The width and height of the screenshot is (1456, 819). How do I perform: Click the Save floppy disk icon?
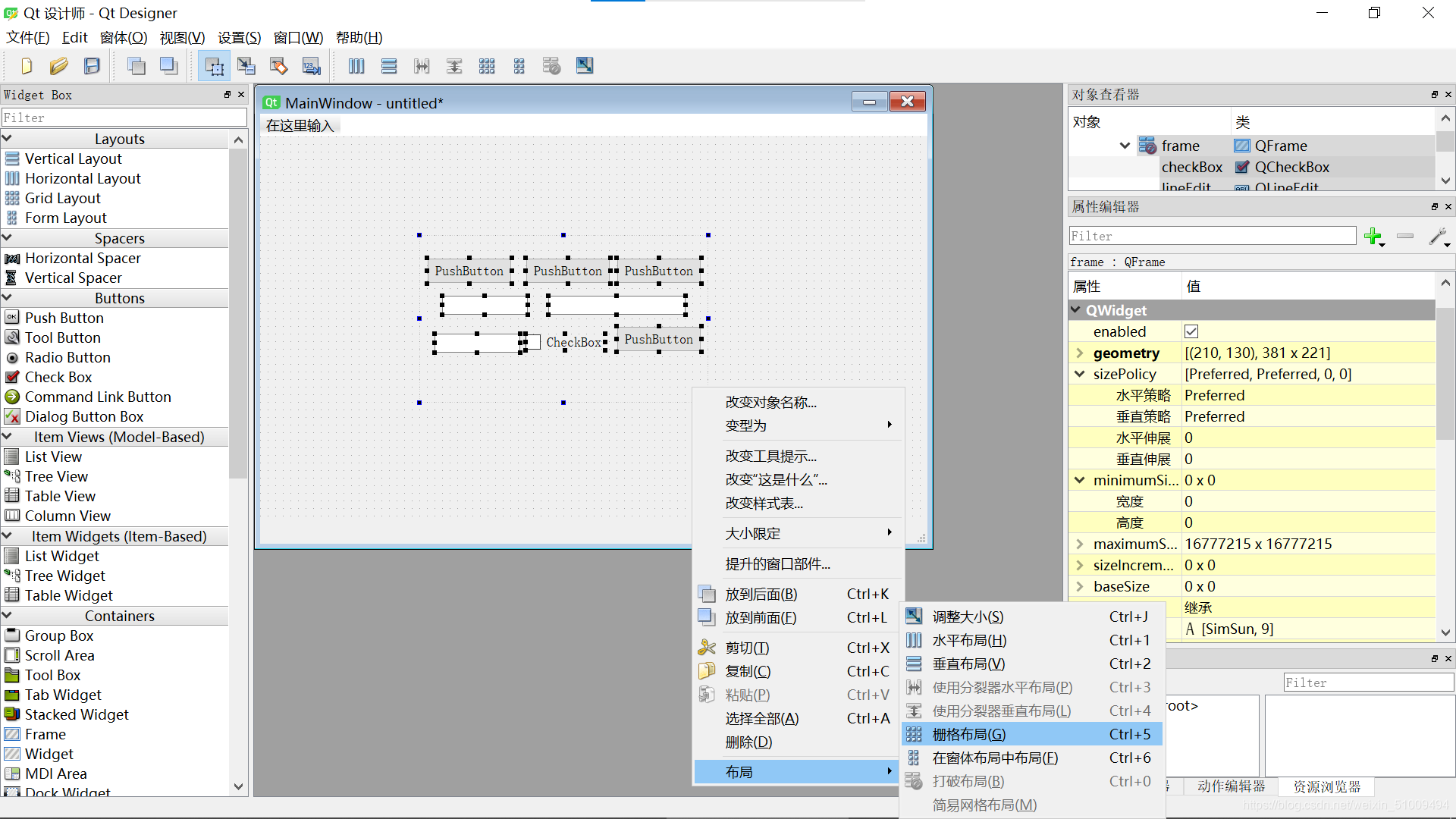(92, 66)
